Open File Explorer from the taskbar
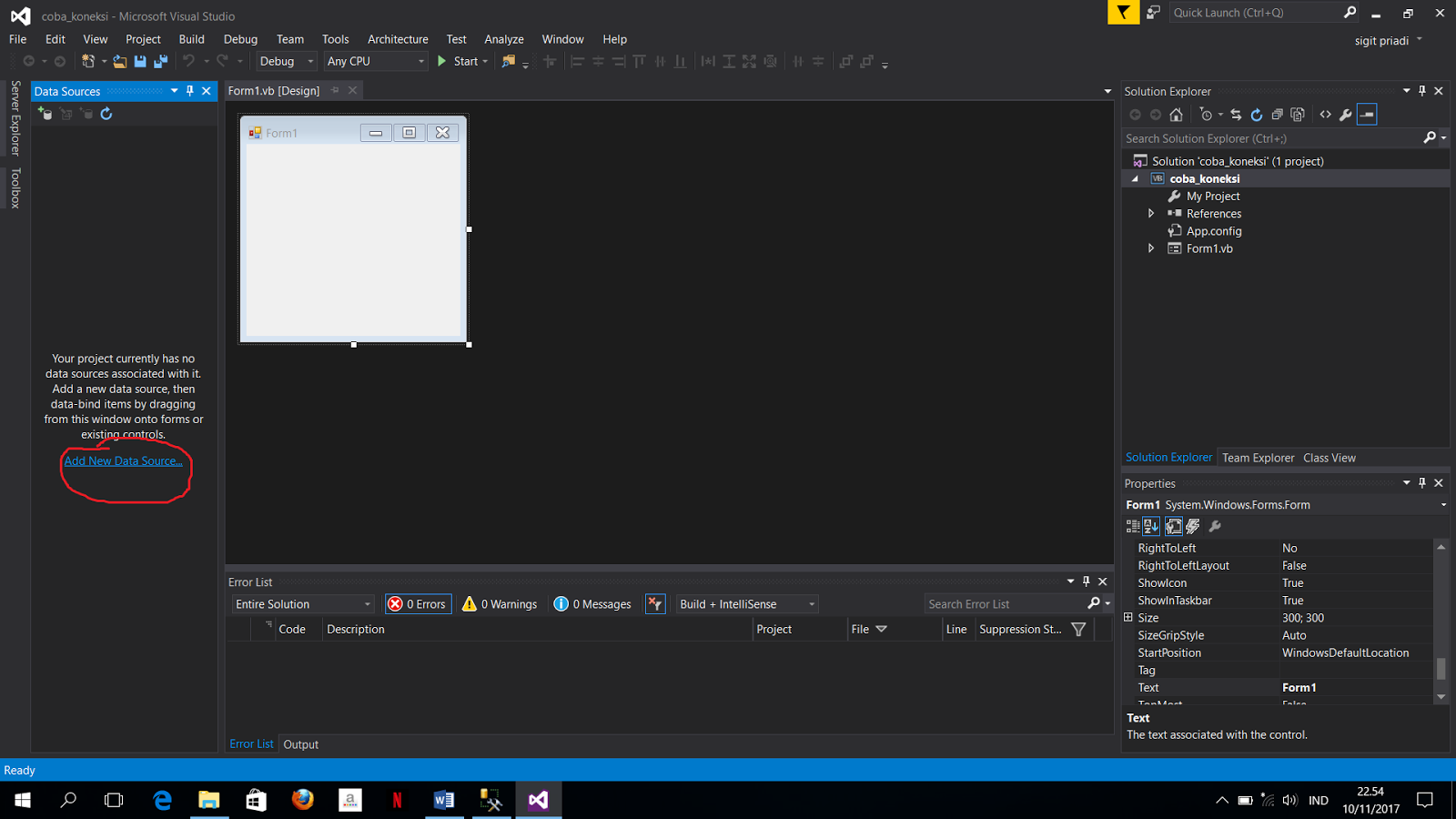The image size is (1456, 819). (x=208, y=800)
